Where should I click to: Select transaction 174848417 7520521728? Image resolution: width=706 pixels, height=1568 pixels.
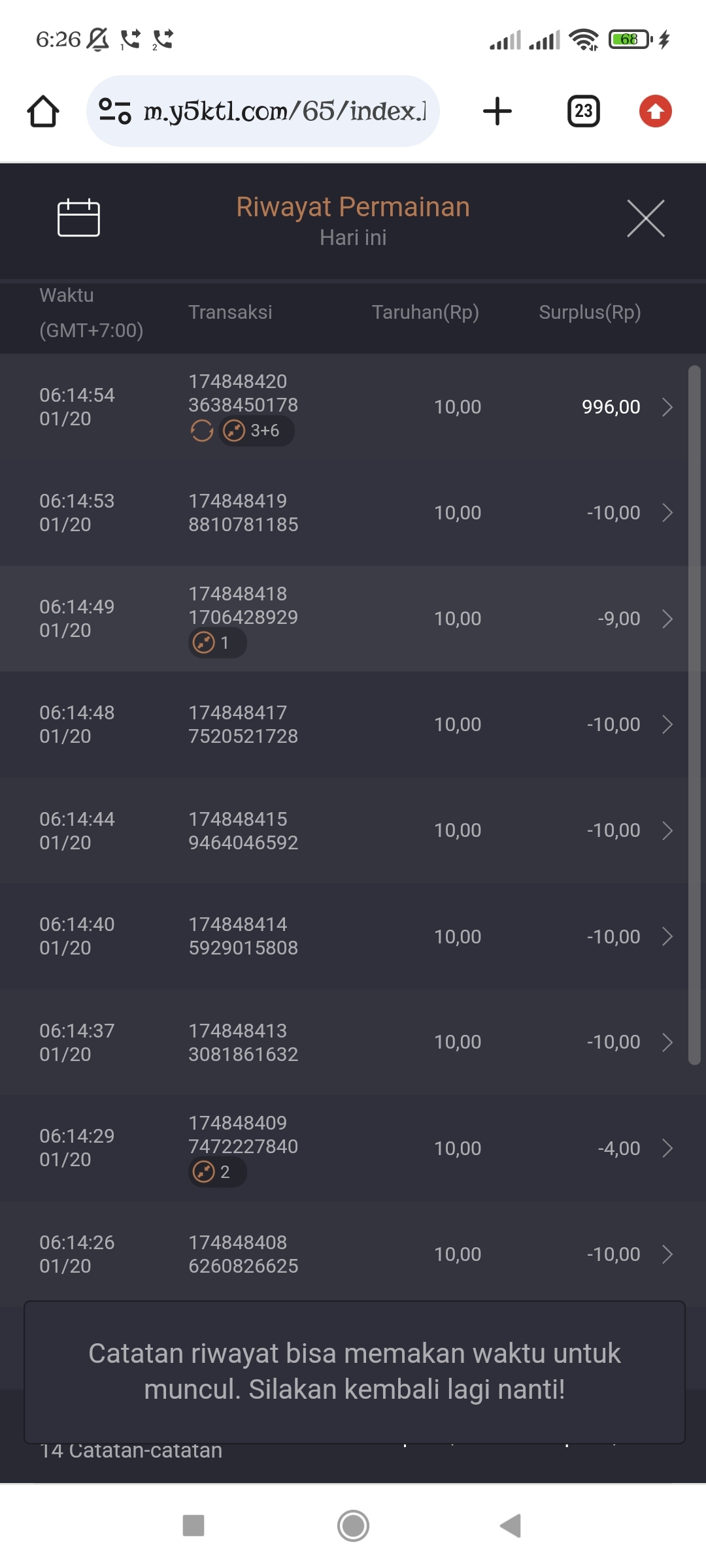(243, 725)
